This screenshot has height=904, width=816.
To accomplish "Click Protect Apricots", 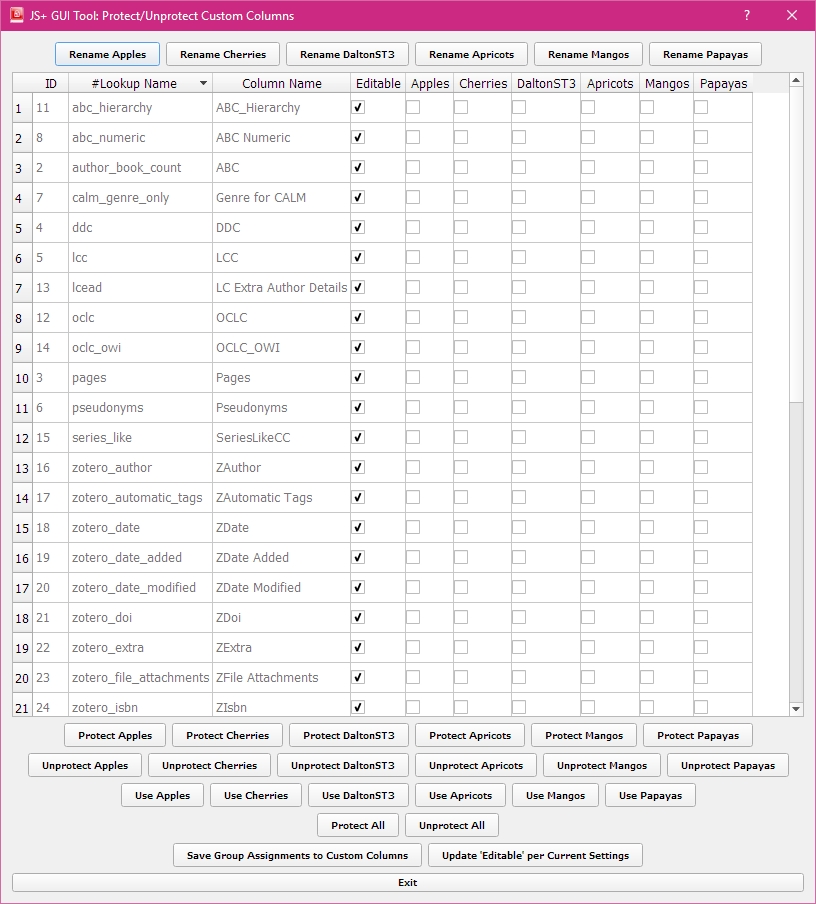I will point(470,735).
